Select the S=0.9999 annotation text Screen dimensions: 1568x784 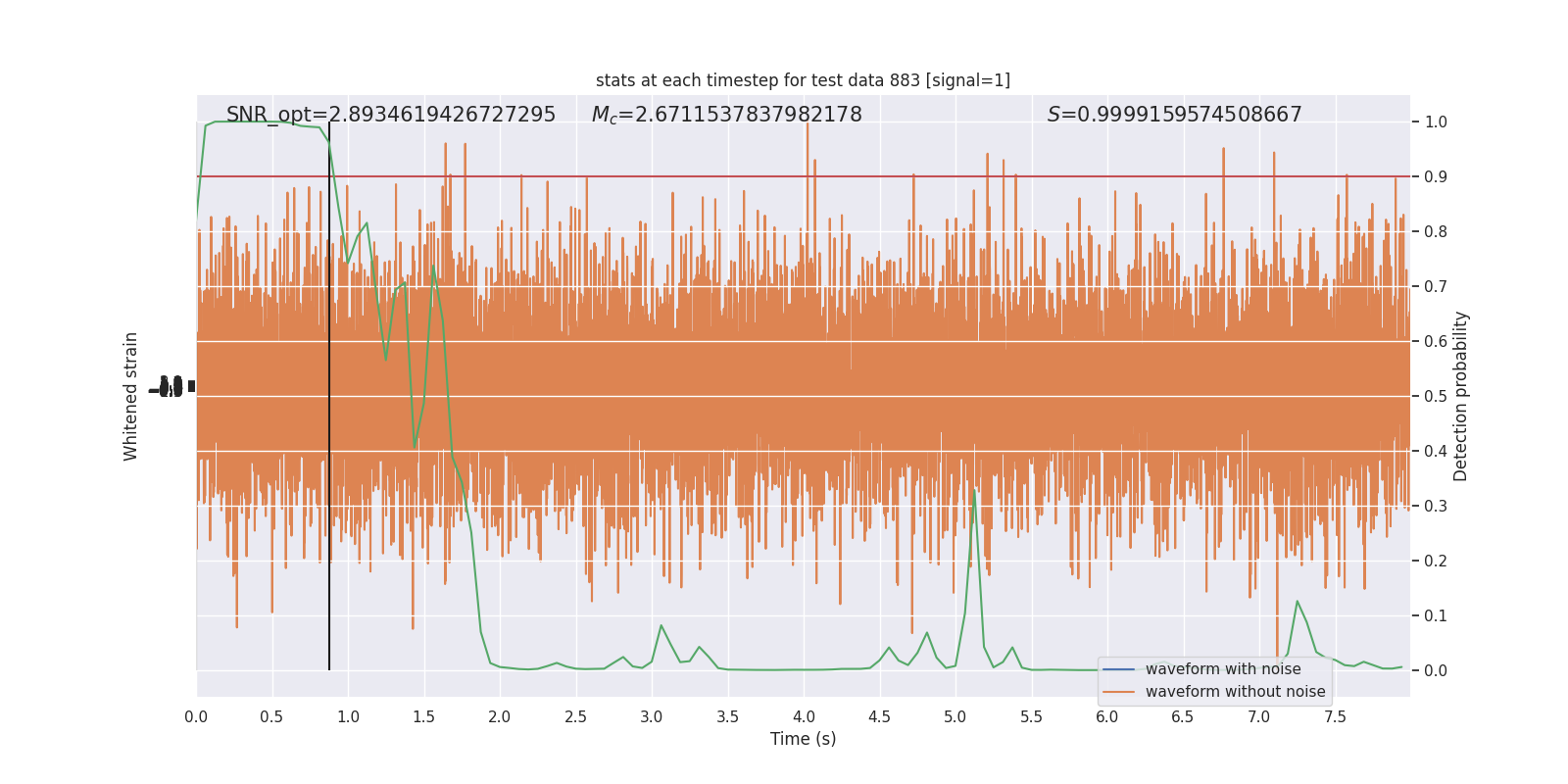1175,115
